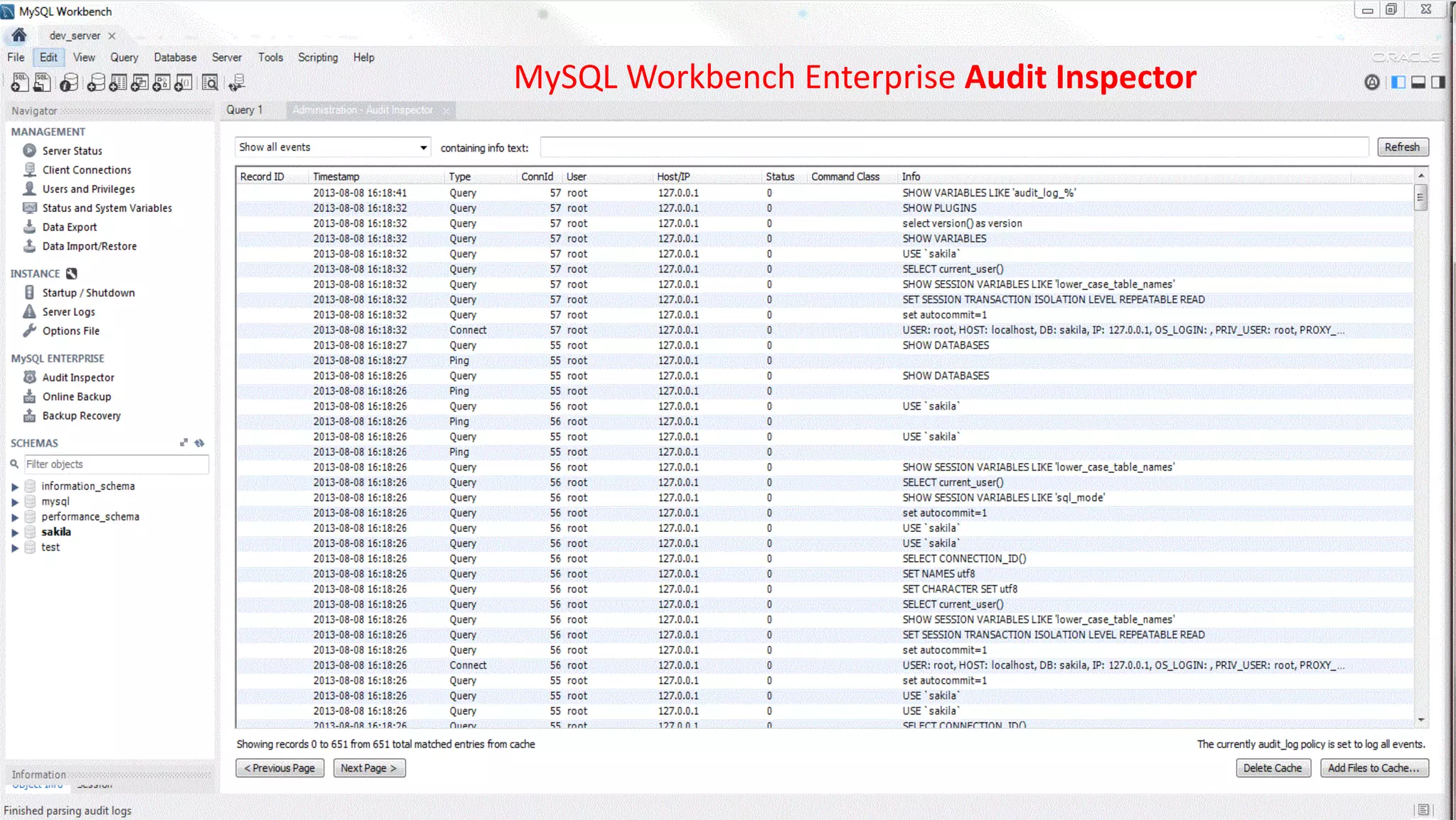Toggle the left sidebar panel
This screenshot has height=820, width=1456.
(x=1398, y=82)
